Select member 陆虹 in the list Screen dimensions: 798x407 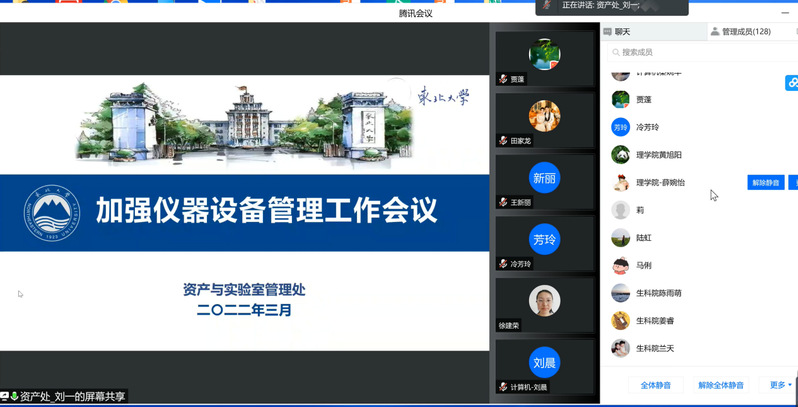pyautogui.click(x=644, y=238)
